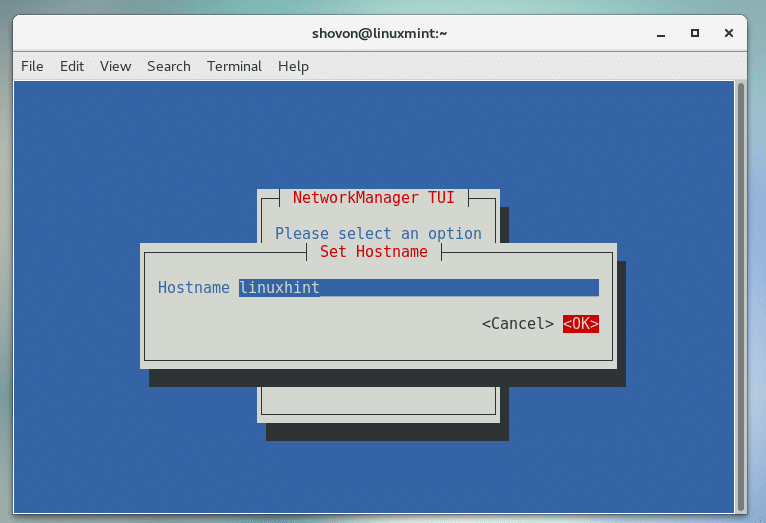Open the Terminal menu

coord(234,66)
